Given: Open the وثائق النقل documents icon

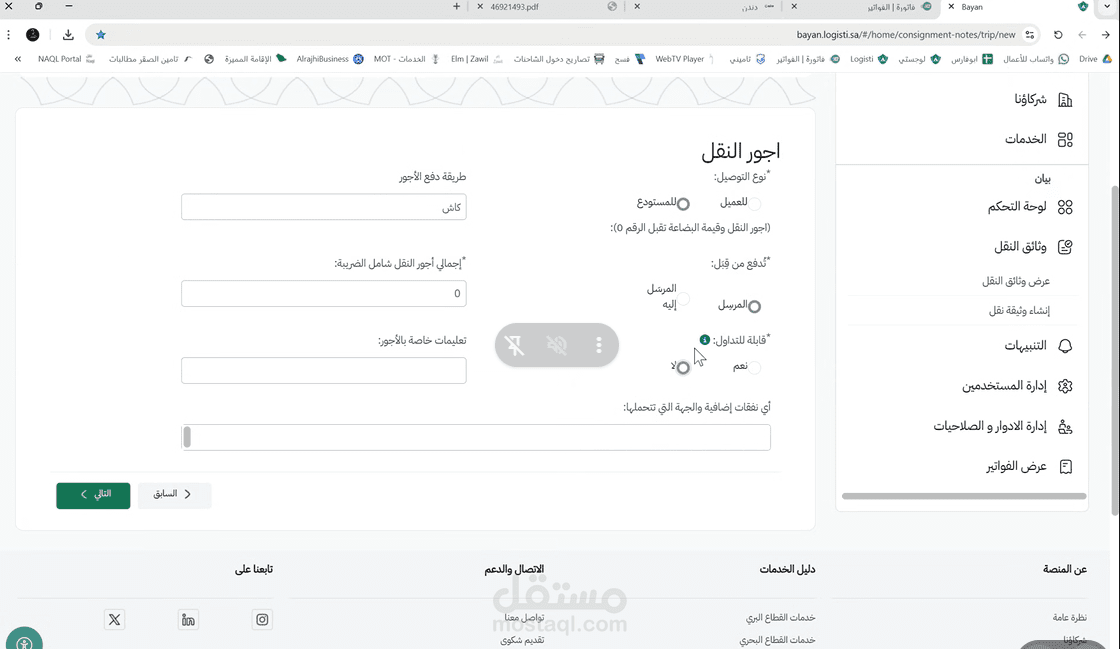Looking at the screenshot, I should click(x=1064, y=245).
